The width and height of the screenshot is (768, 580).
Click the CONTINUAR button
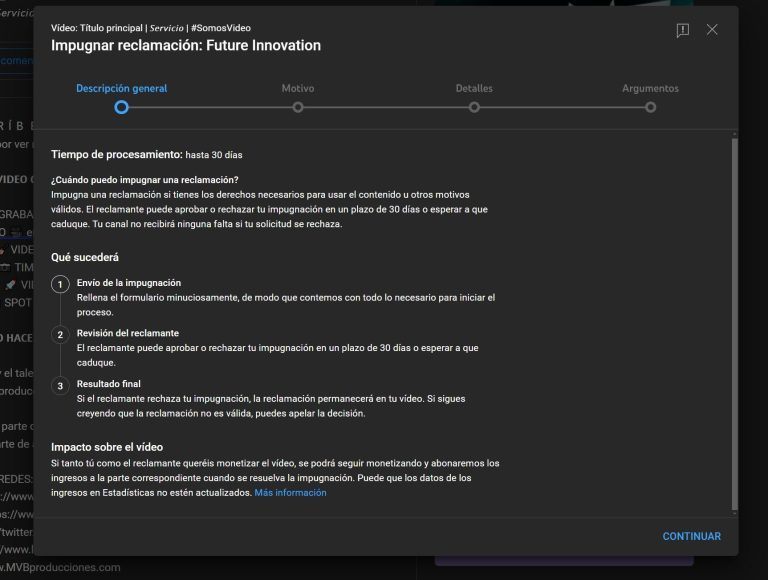coord(692,536)
